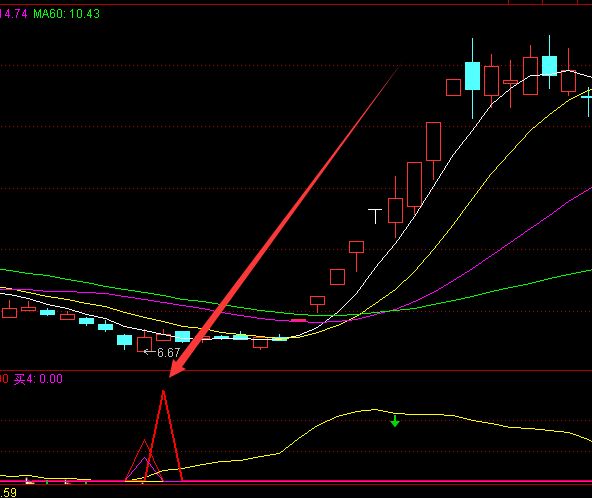Click the yellow curve peak in lower panel
The image size is (592, 498).
[373, 410]
